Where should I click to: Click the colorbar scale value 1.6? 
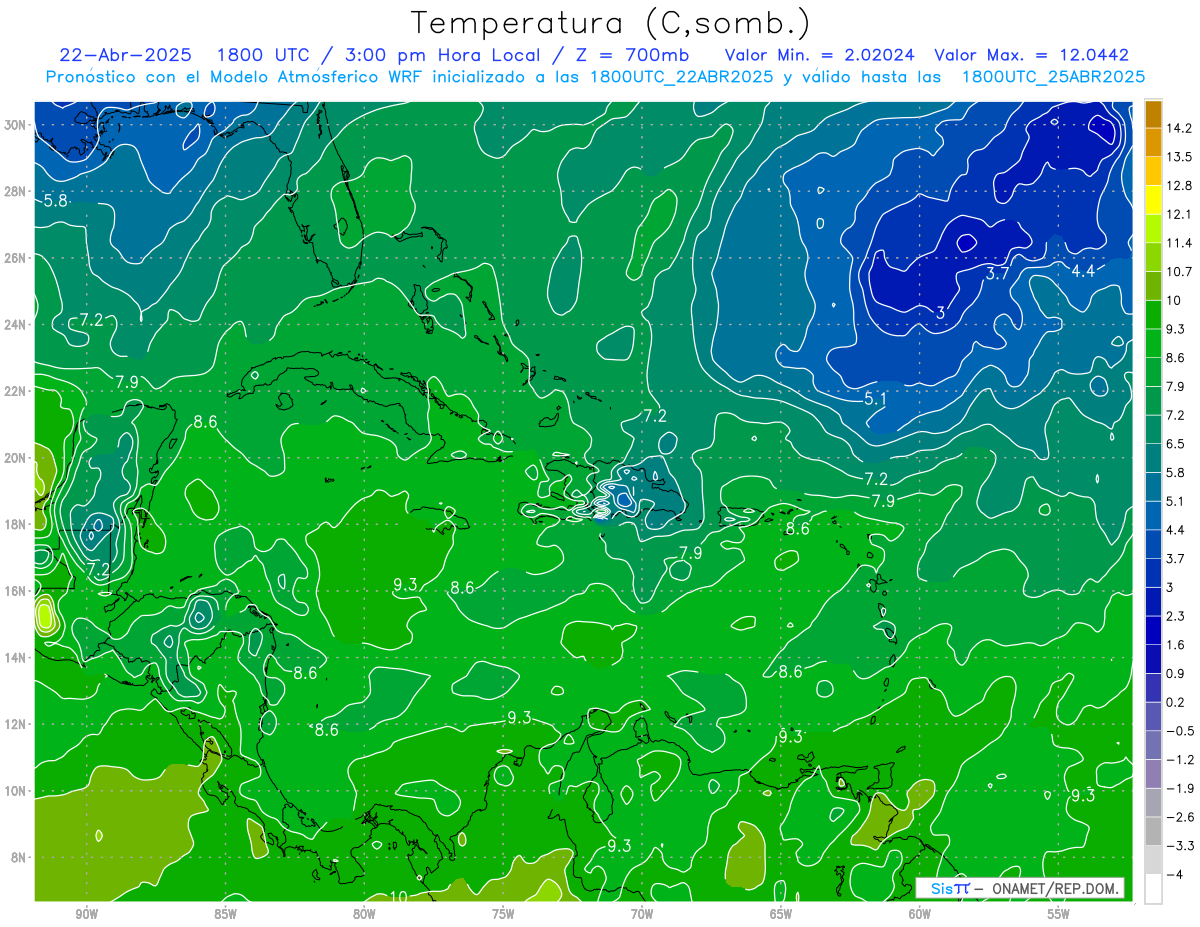pyautogui.click(x=1176, y=645)
